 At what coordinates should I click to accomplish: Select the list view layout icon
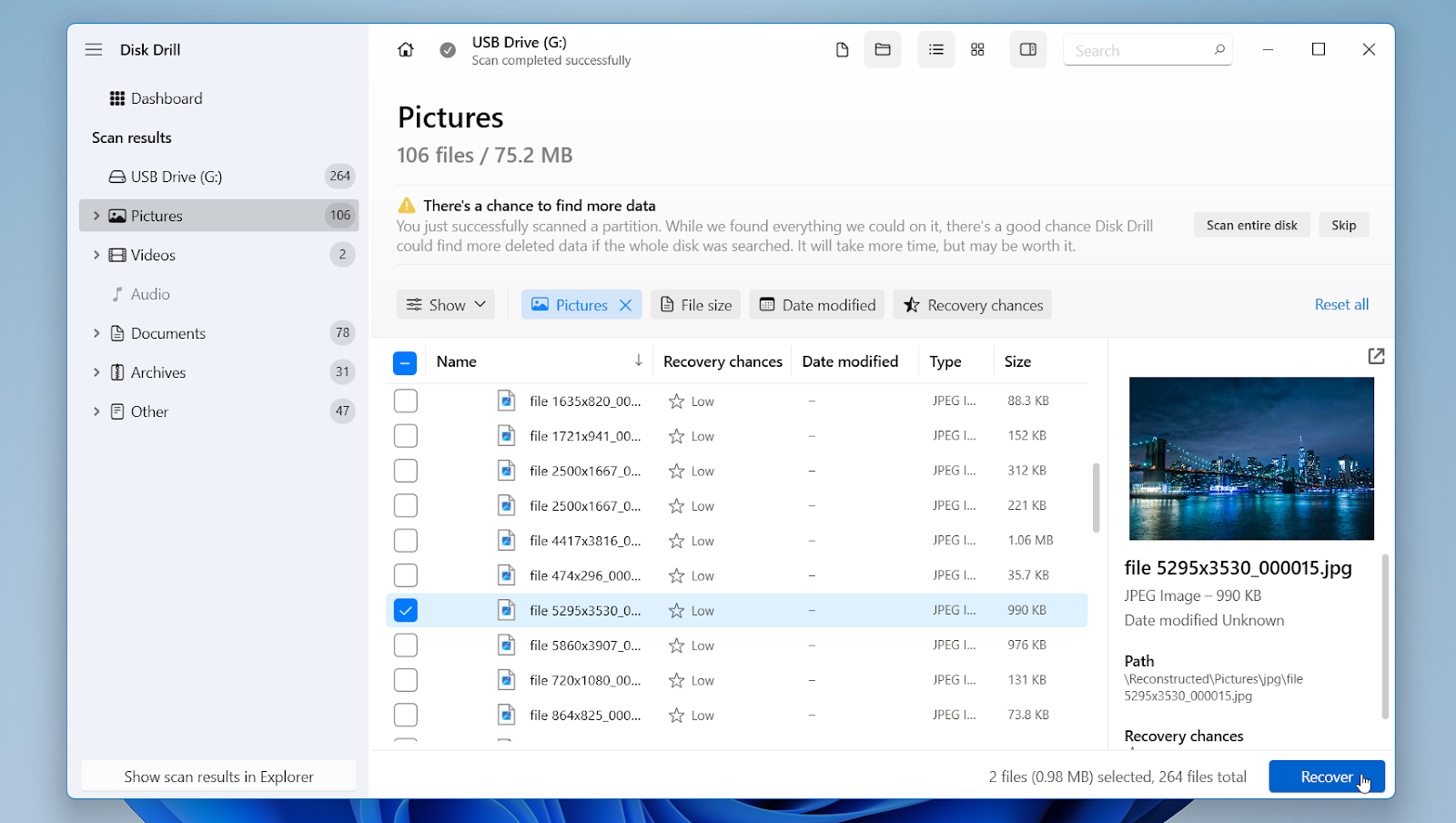pyautogui.click(x=935, y=50)
